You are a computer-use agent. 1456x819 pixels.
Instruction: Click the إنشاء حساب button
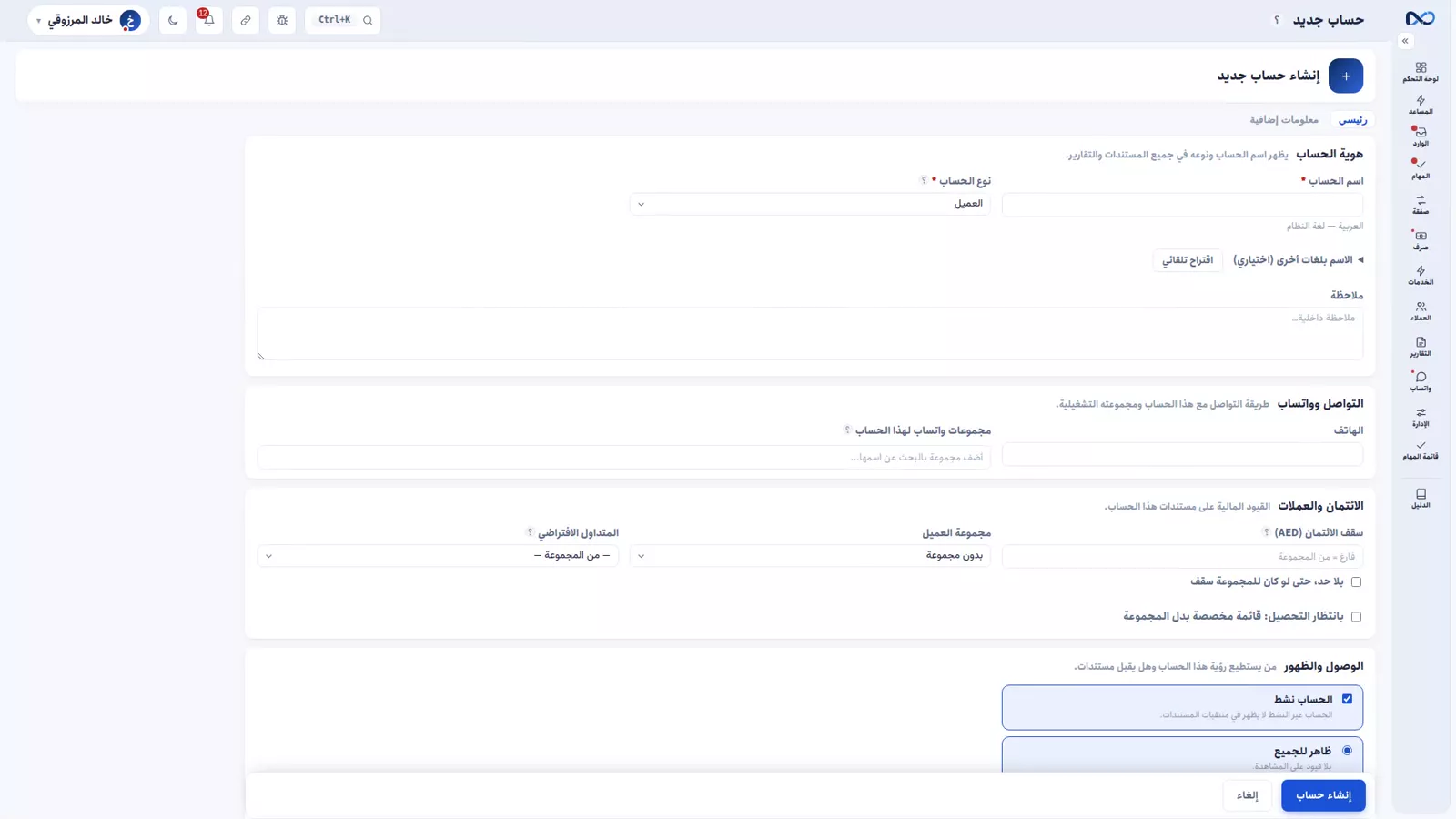click(x=1323, y=795)
